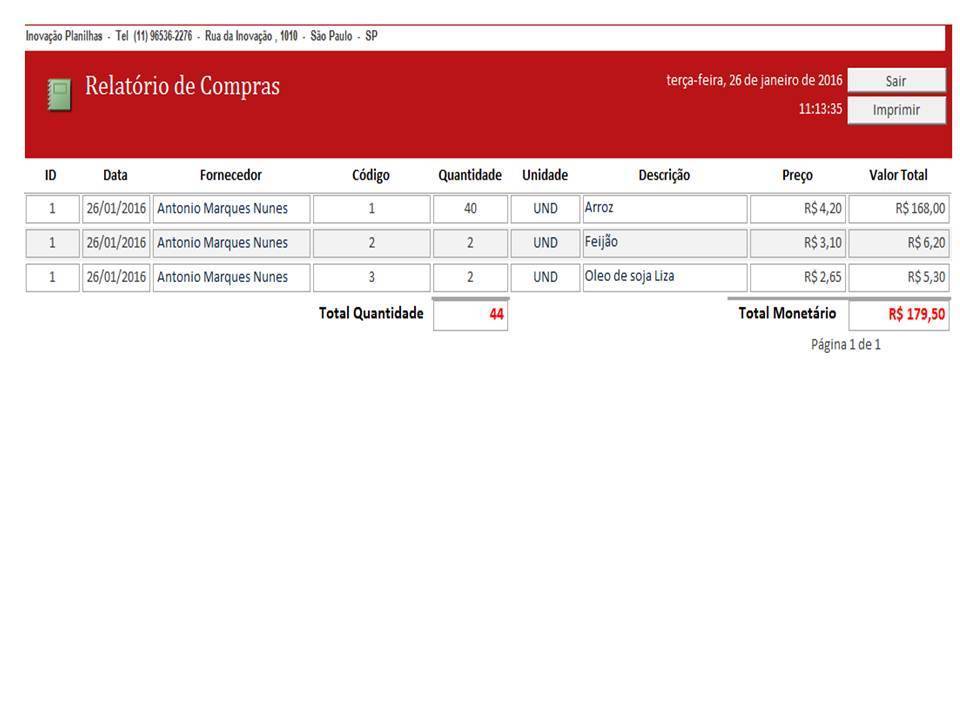Click the time 11:13:35
This screenshot has width=960, height=720.
click(820, 109)
